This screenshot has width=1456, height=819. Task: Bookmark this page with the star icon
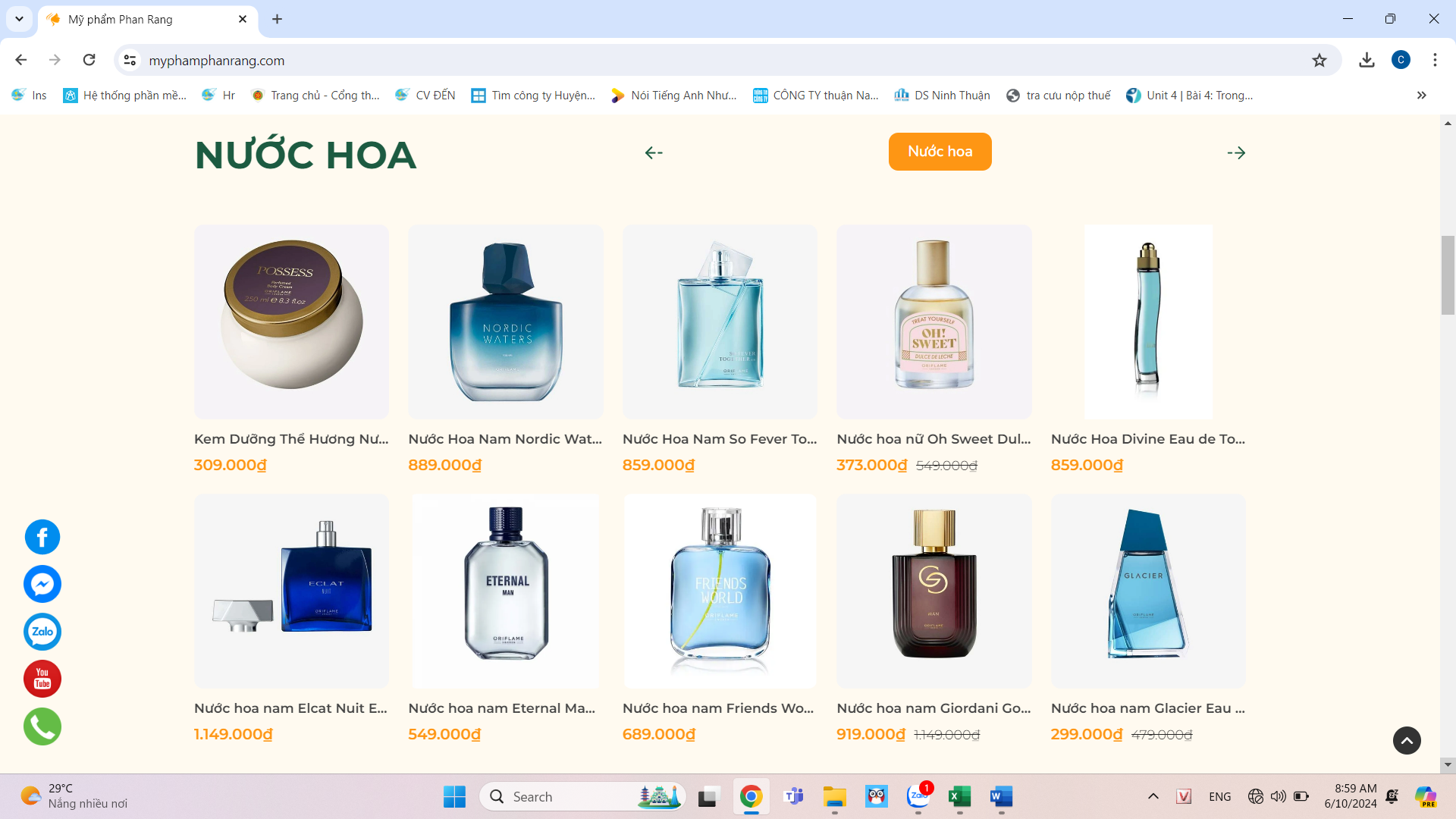click(x=1319, y=60)
